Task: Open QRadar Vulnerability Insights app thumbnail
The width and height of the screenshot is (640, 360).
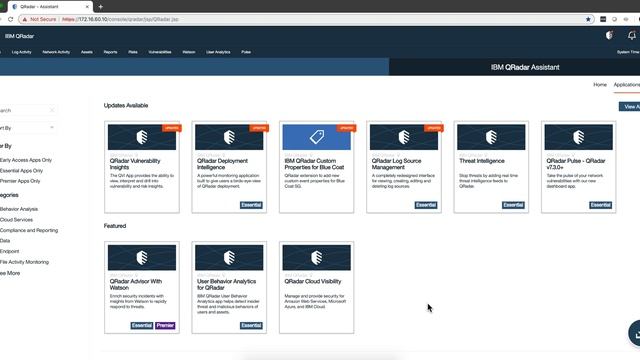Action: point(142,137)
